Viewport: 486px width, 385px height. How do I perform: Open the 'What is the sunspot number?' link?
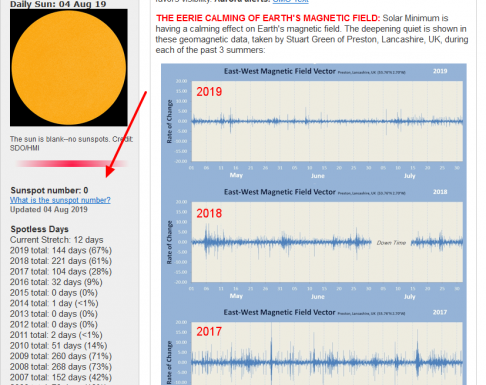click(60, 200)
